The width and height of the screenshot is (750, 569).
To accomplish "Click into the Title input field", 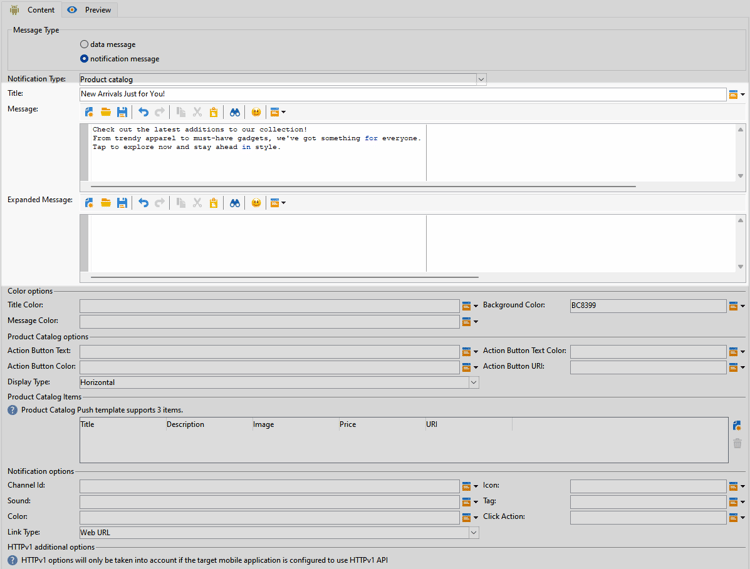I will tap(403, 94).
